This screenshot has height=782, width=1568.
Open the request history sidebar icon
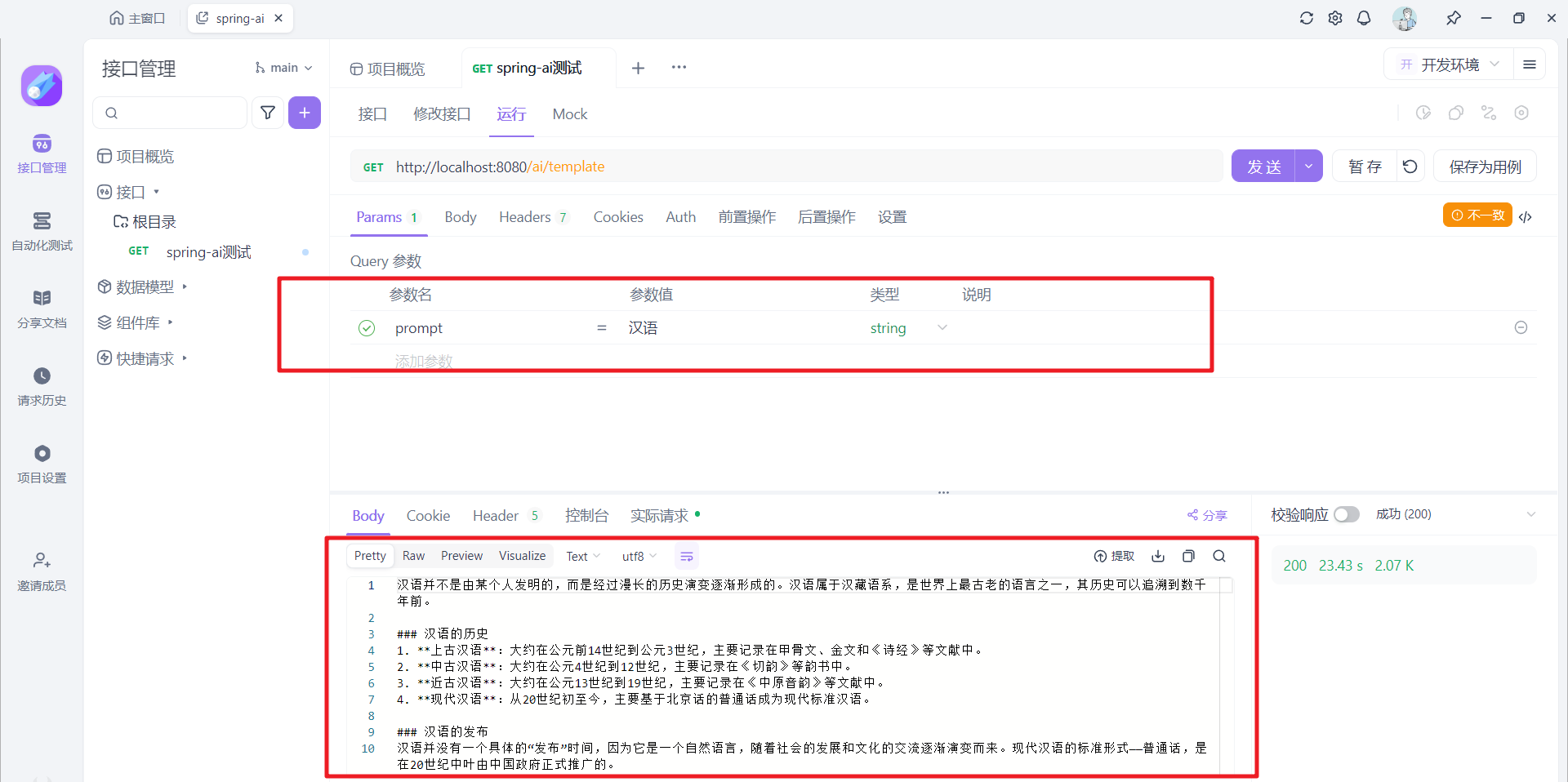pos(42,385)
